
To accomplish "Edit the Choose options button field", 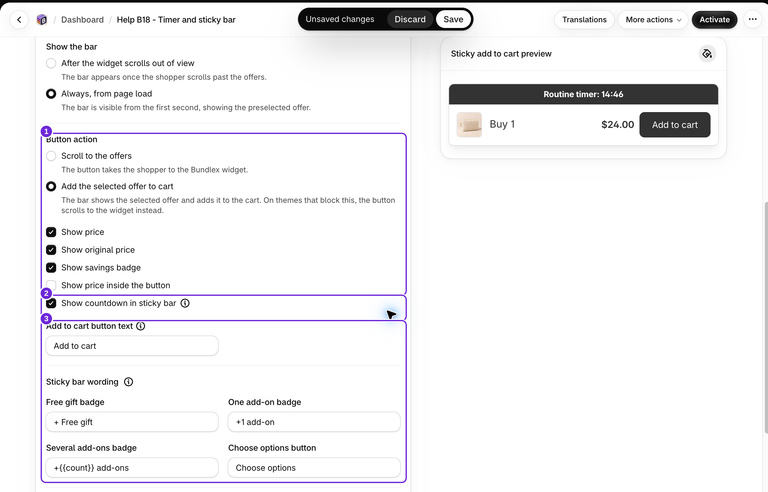I will [x=314, y=467].
